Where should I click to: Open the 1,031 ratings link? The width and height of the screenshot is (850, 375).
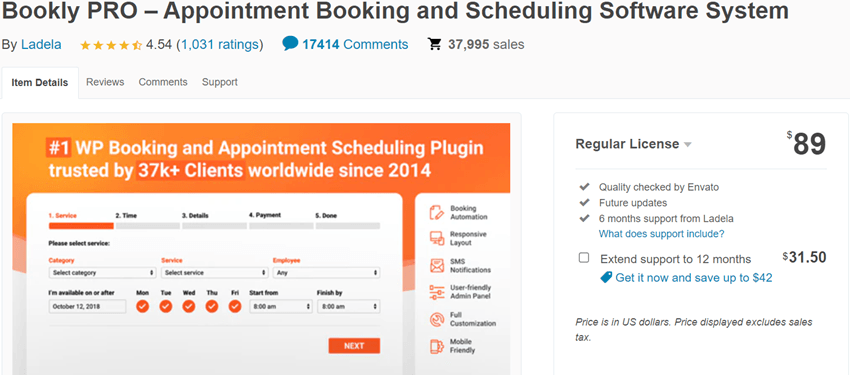click(x=219, y=44)
